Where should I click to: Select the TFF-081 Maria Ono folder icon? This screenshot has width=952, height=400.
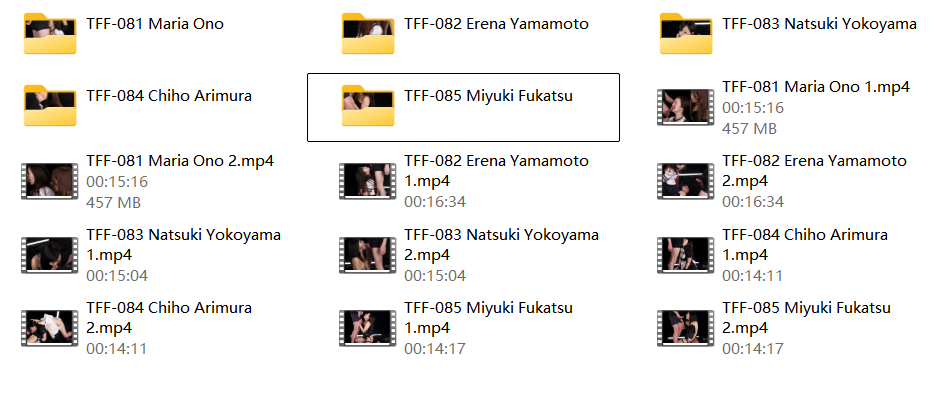tap(50, 33)
